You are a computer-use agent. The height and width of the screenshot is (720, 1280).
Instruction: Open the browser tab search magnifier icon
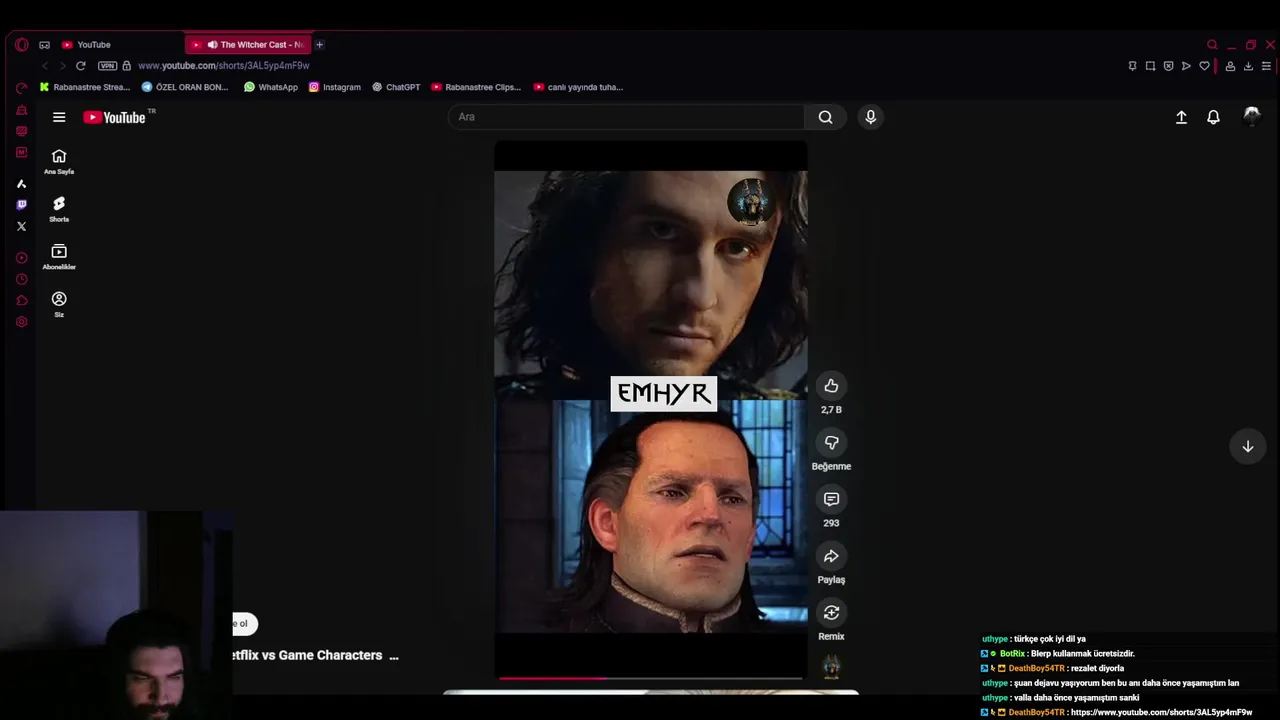(x=1212, y=44)
